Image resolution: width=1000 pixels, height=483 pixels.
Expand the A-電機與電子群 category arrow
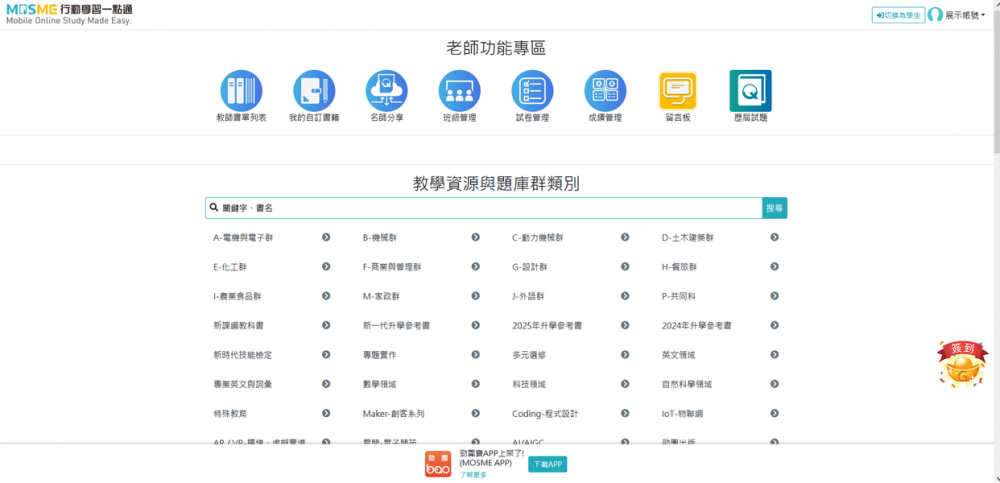326,238
